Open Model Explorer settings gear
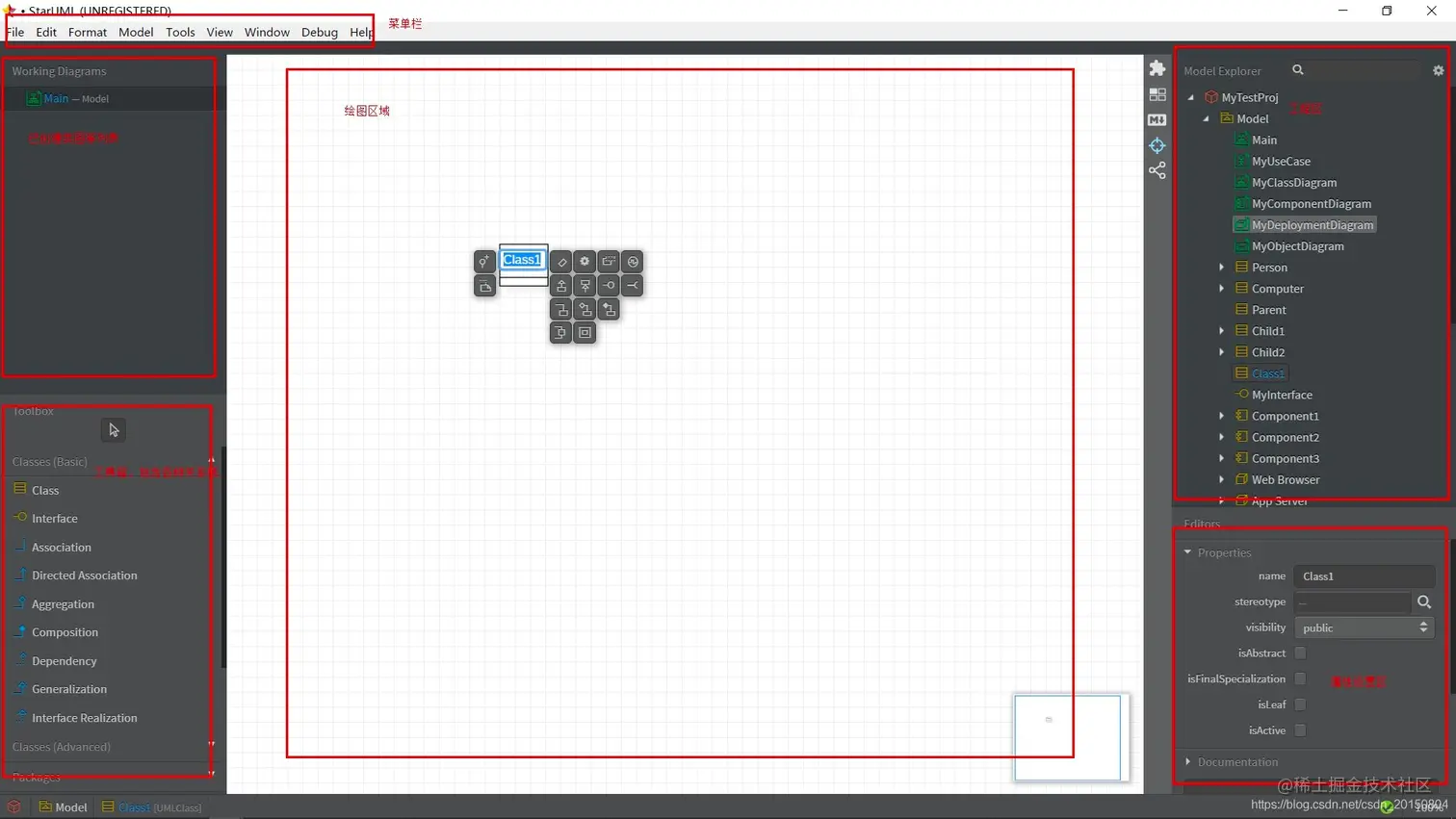Screen dimensions: 1456x819 [x=1439, y=70]
